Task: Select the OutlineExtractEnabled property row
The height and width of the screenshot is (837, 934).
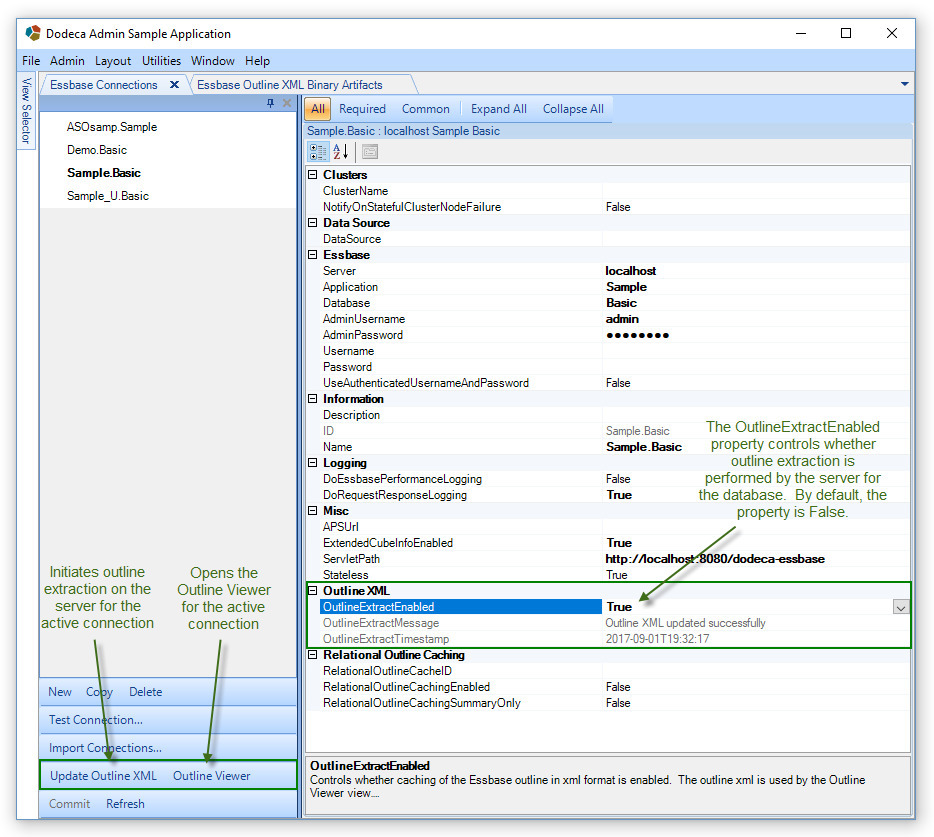Action: pos(608,607)
